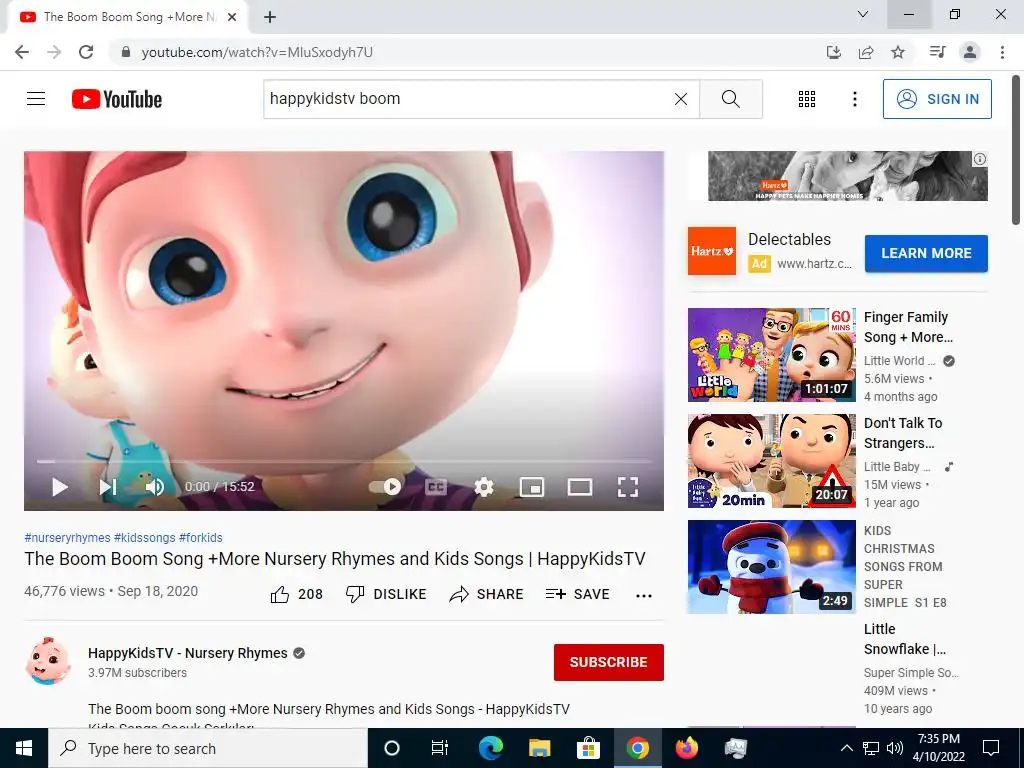Open the Finger Family Song thumbnail
This screenshot has height=768, width=1024.
771,355
